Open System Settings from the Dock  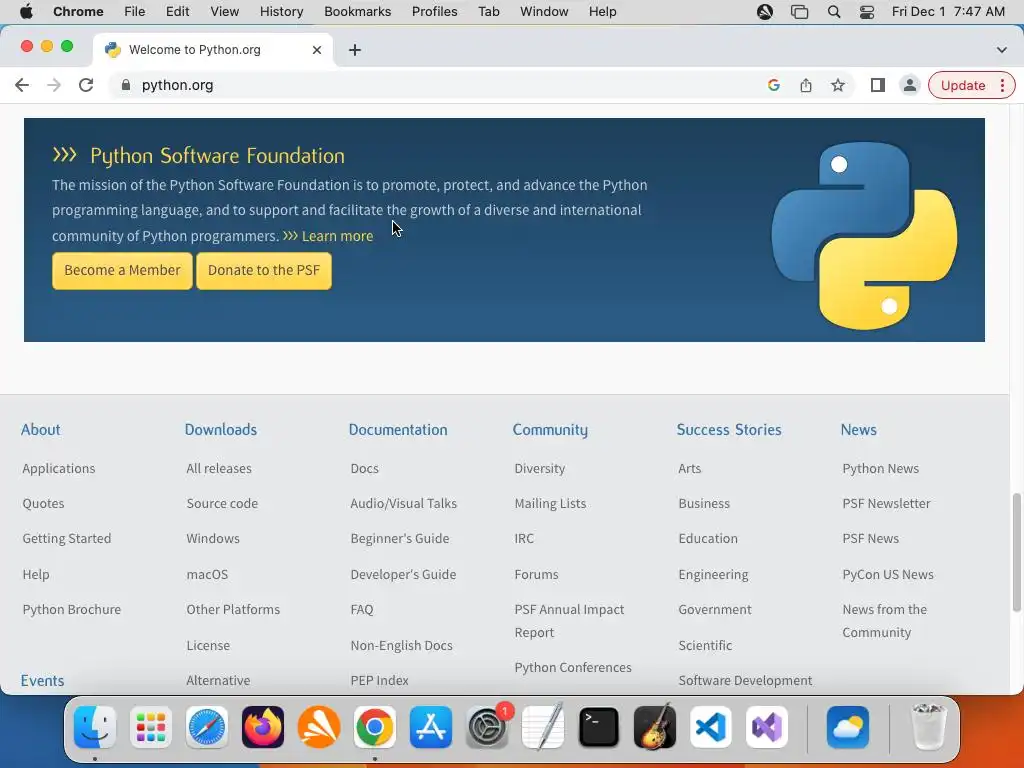coord(487,727)
